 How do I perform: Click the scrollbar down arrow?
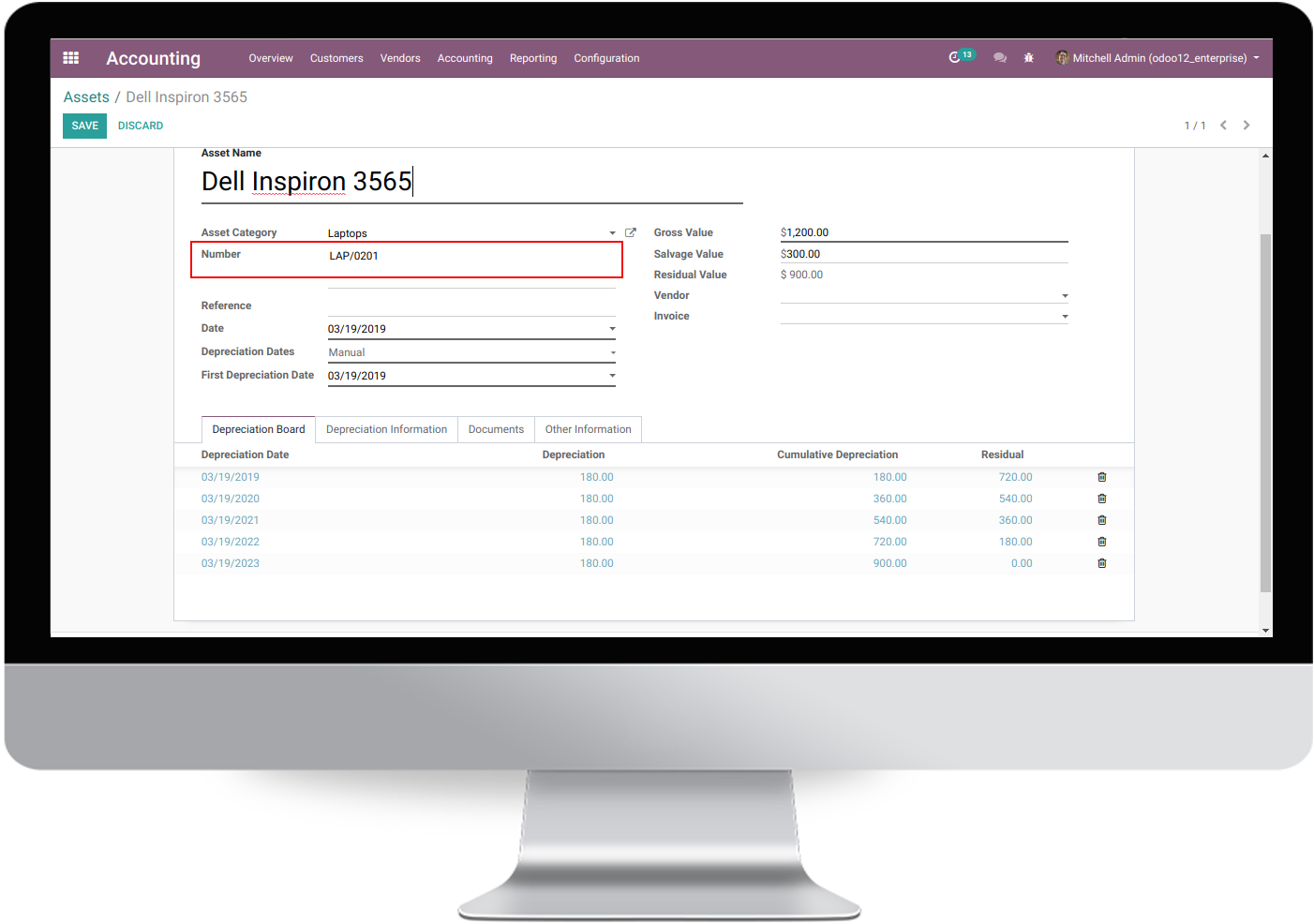(1265, 631)
